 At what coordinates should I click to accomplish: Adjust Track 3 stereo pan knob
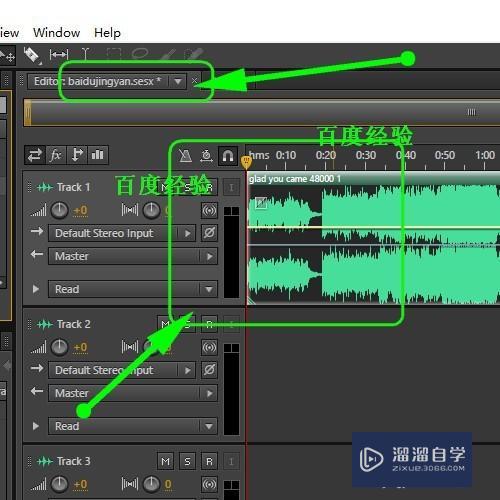tap(152, 484)
